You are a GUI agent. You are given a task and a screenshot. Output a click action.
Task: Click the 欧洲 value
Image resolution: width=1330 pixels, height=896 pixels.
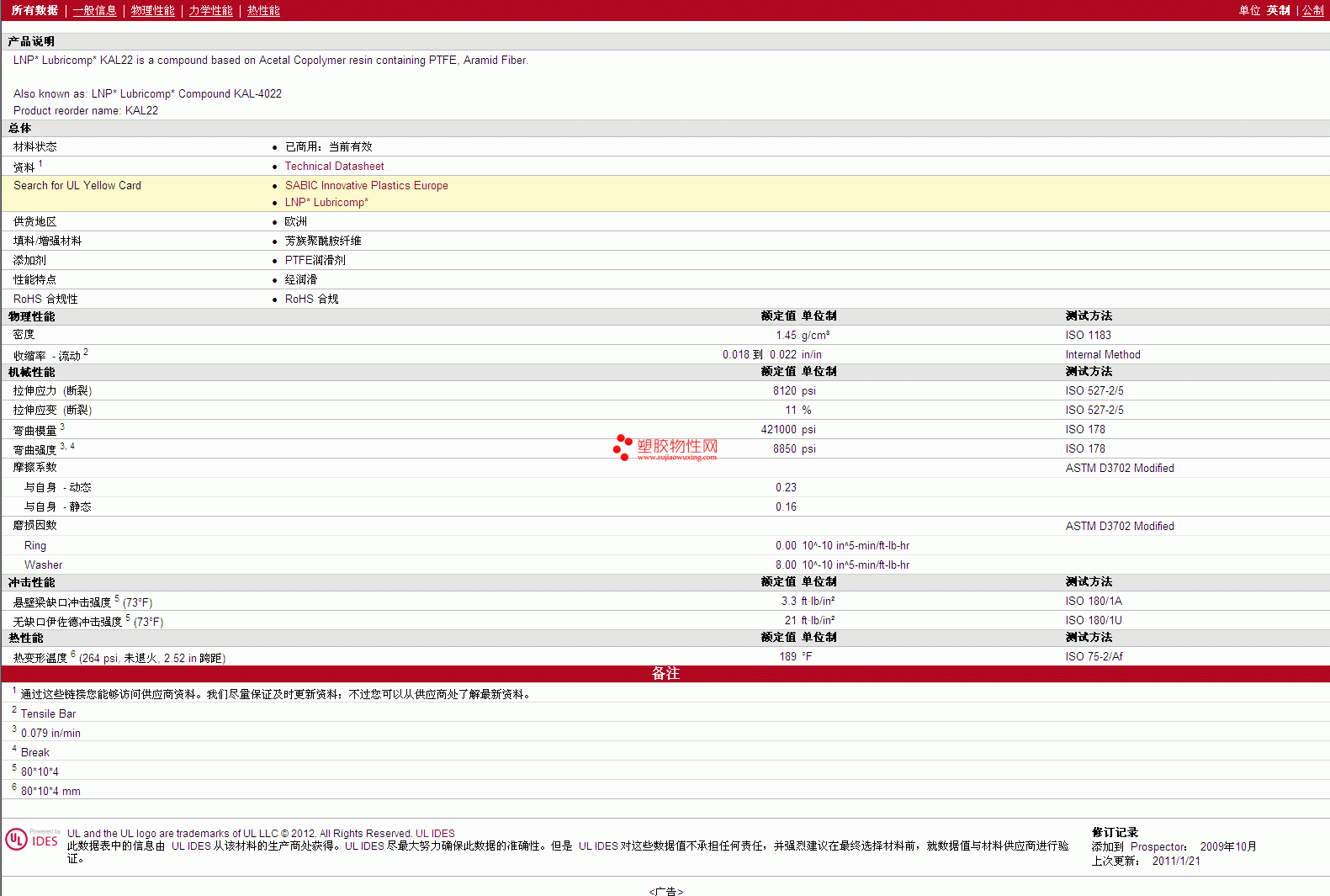click(x=295, y=221)
